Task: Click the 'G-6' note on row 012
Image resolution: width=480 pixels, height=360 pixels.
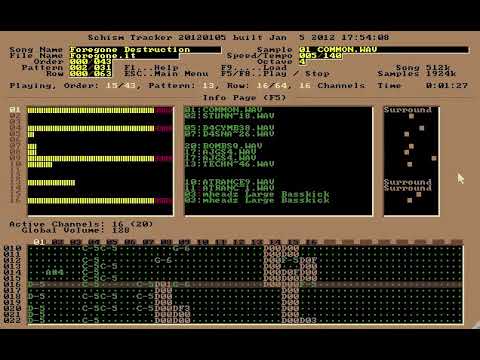Action: 163,260
